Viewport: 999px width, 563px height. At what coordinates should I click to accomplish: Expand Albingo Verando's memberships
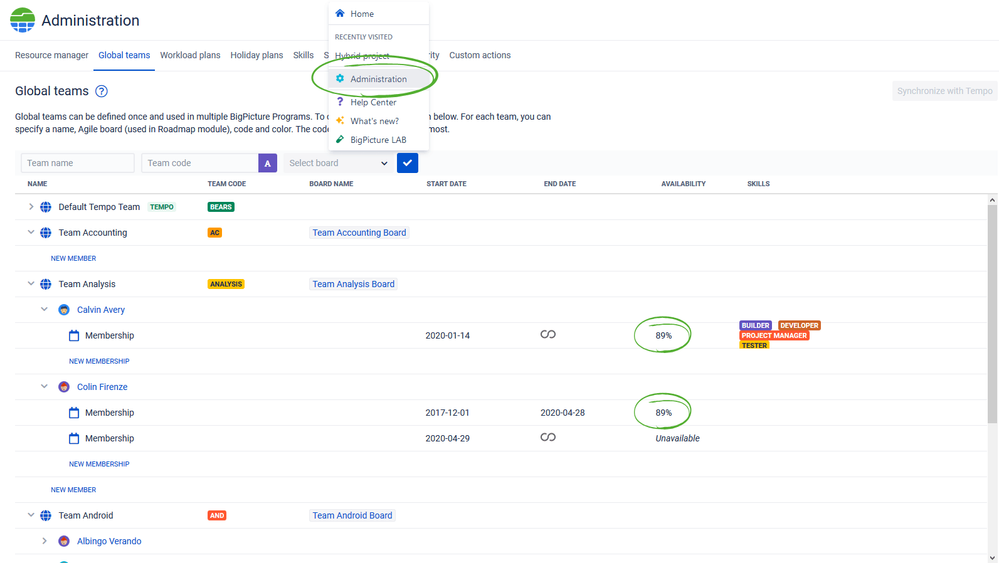pyautogui.click(x=44, y=541)
